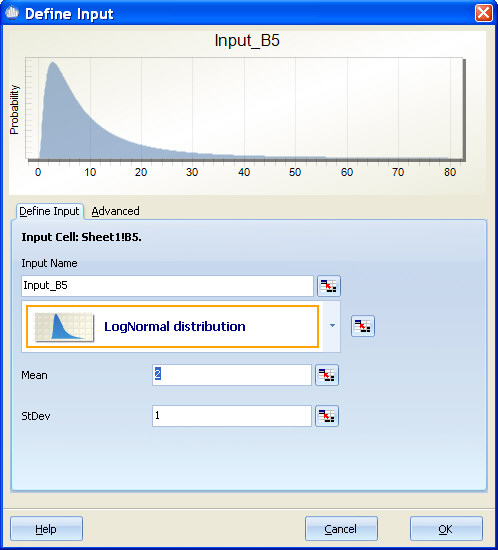The height and width of the screenshot is (550, 498).
Task: Select the LogNormal distribution box
Action: click(x=172, y=327)
